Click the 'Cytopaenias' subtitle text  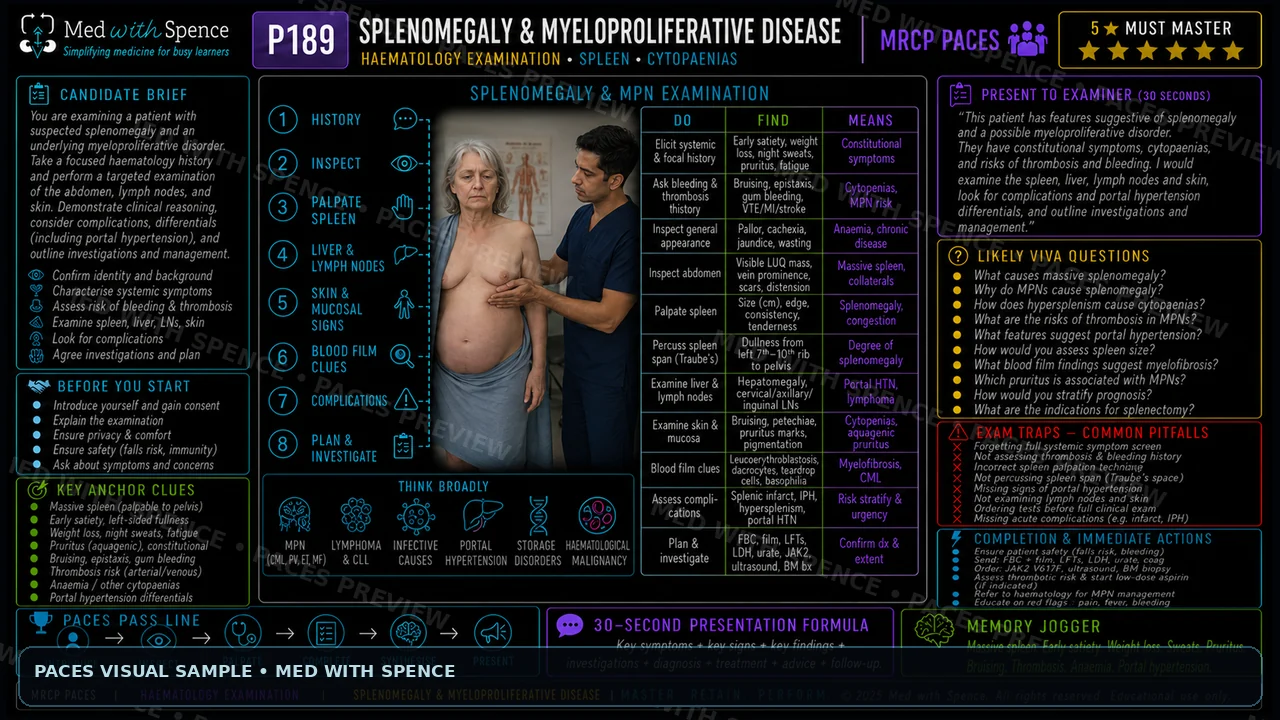[692, 59]
